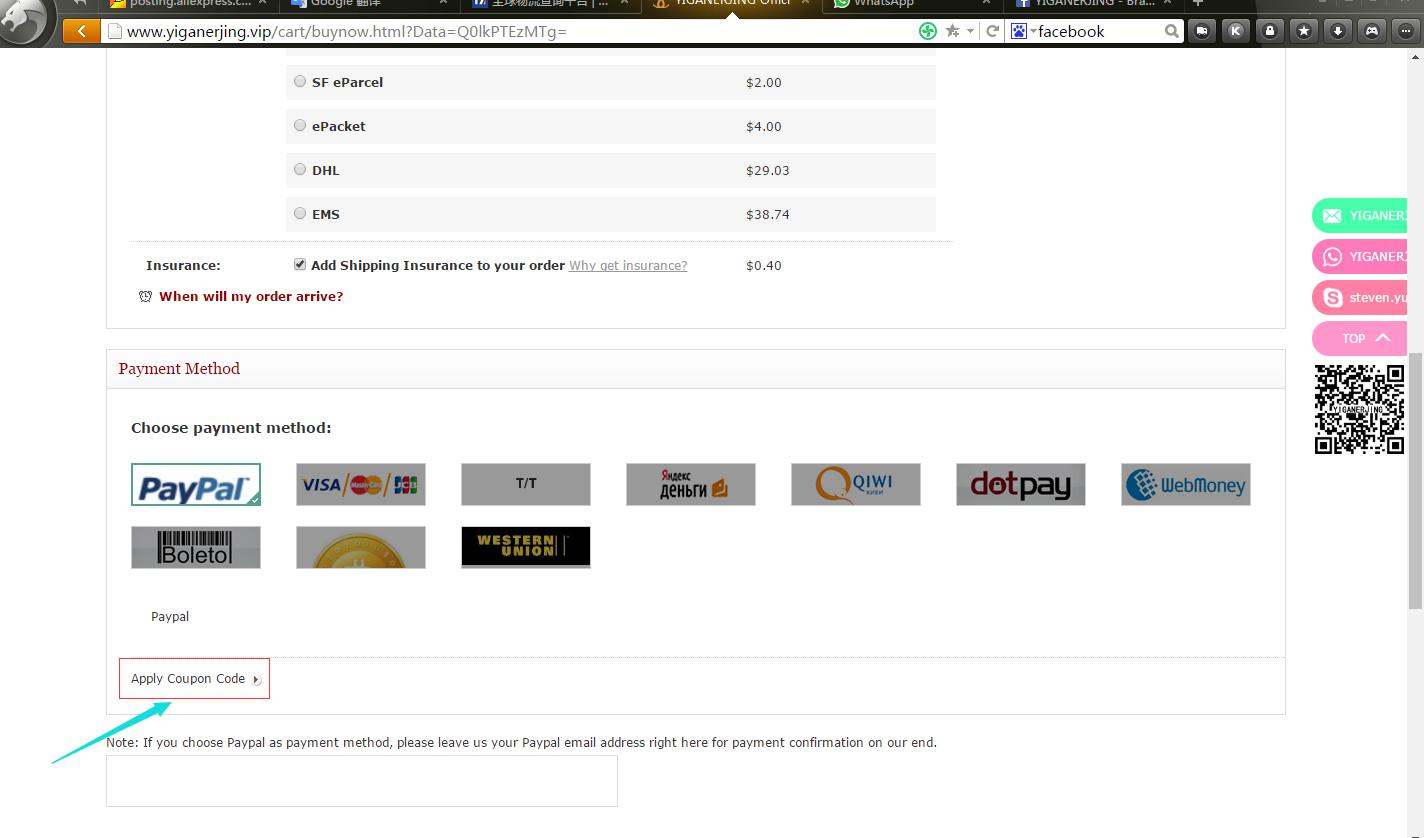Close the WhatsApp tab
This screenshot has width=1424, height=838.
985,3
